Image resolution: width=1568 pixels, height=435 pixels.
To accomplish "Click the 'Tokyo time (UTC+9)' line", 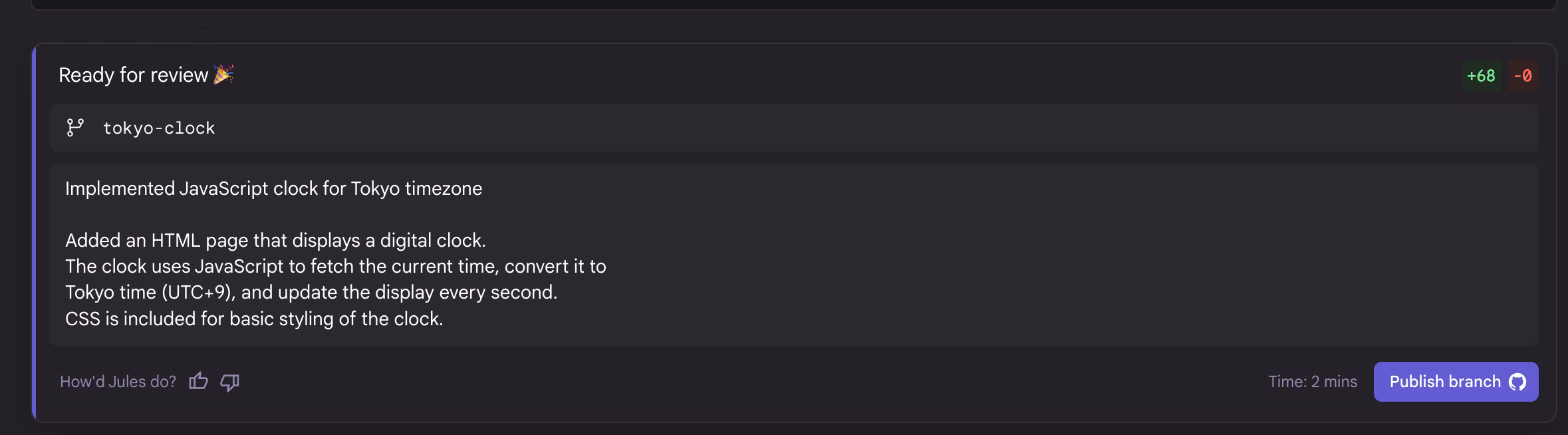I will pos(311,293).
